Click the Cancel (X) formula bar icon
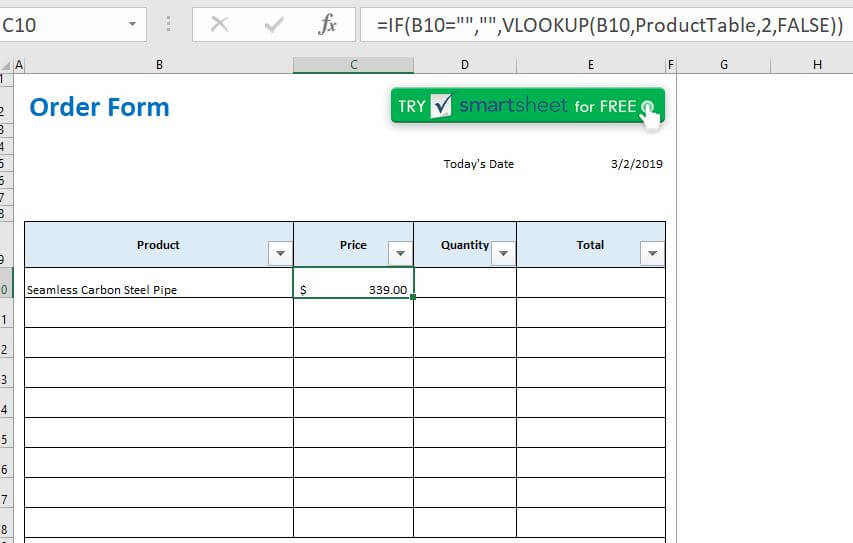 point(219,25)
